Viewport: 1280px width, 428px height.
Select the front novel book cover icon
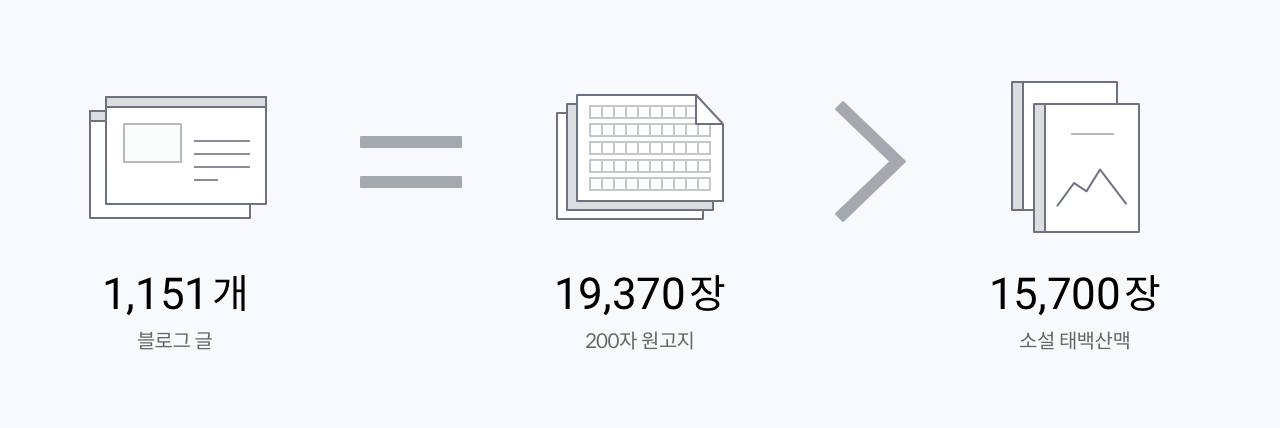coord(1086,168)
